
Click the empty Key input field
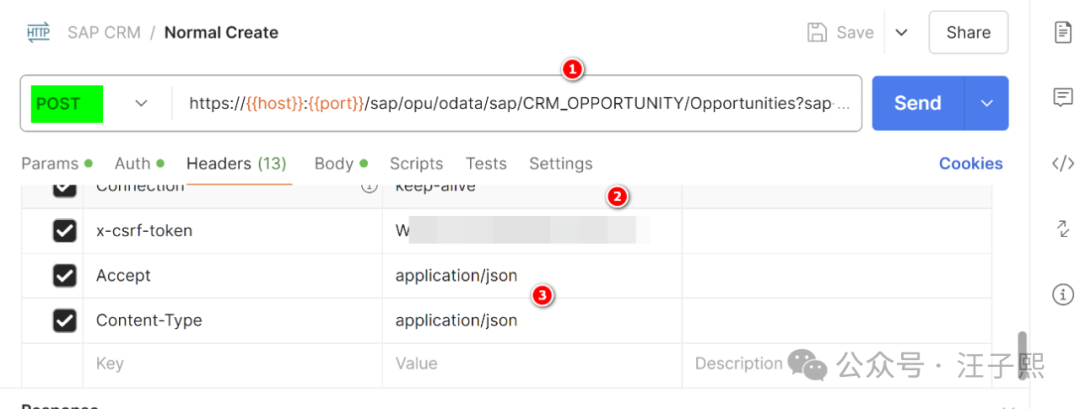click(x=230, y=364)
